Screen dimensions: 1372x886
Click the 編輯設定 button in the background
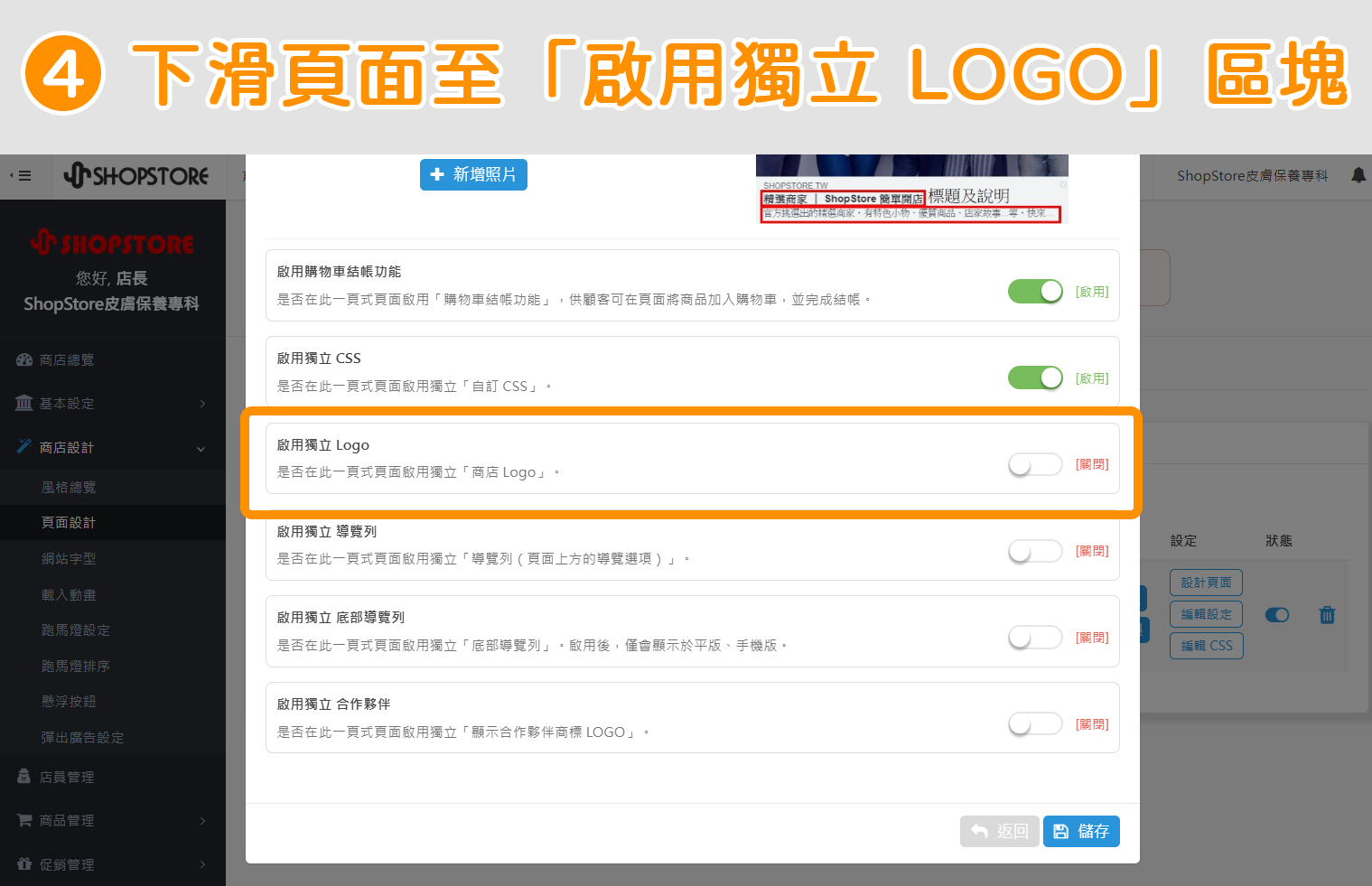1206,614
